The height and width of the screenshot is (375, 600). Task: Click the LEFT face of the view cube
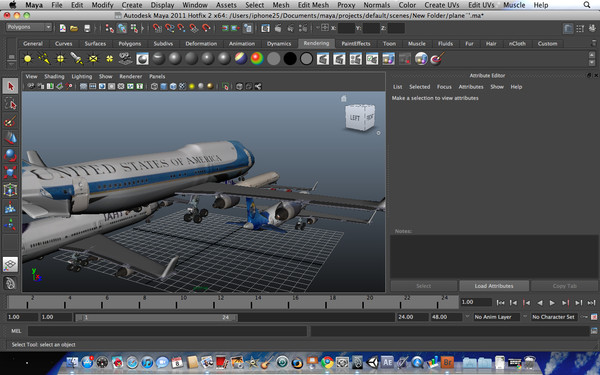354,118
